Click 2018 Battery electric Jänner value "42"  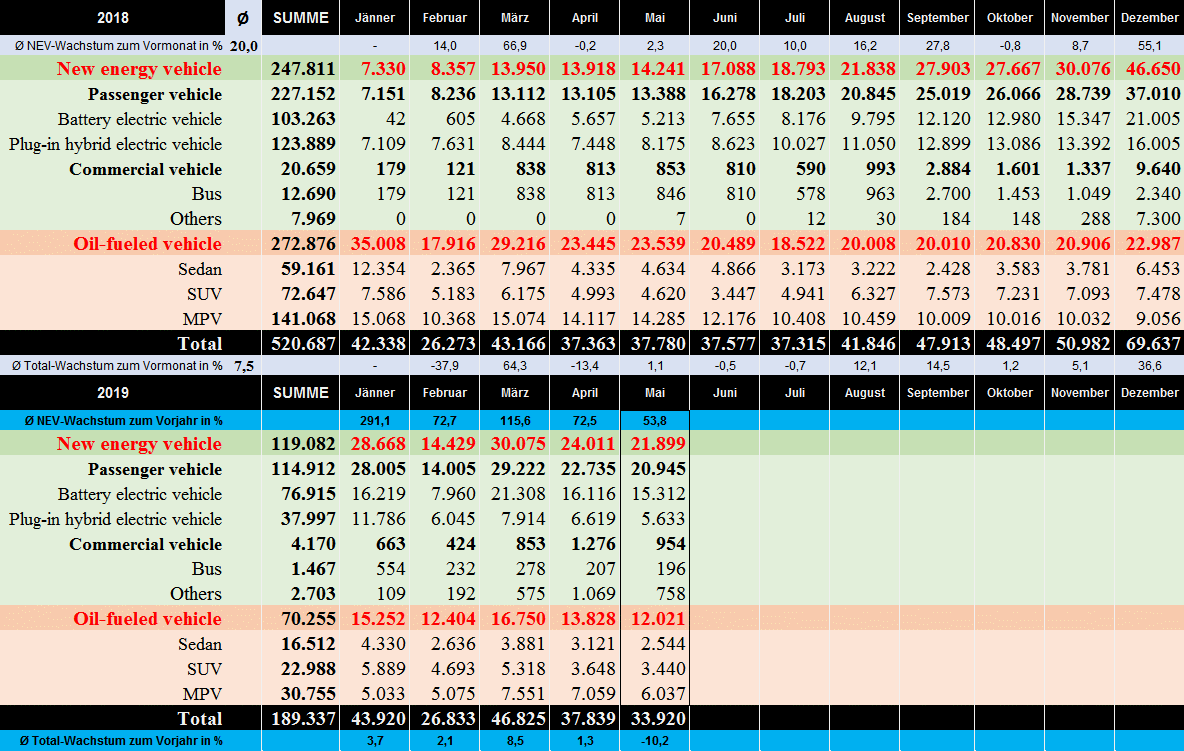[395, 119]
